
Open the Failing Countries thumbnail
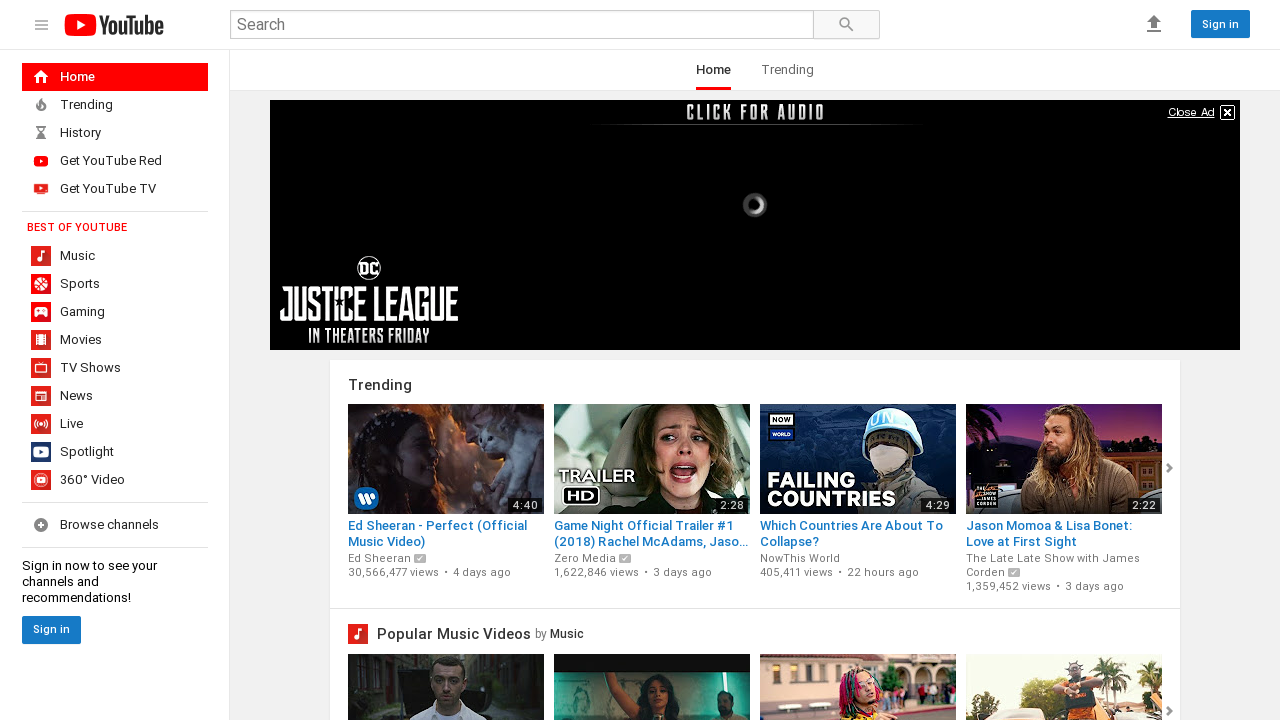point(858,459)
